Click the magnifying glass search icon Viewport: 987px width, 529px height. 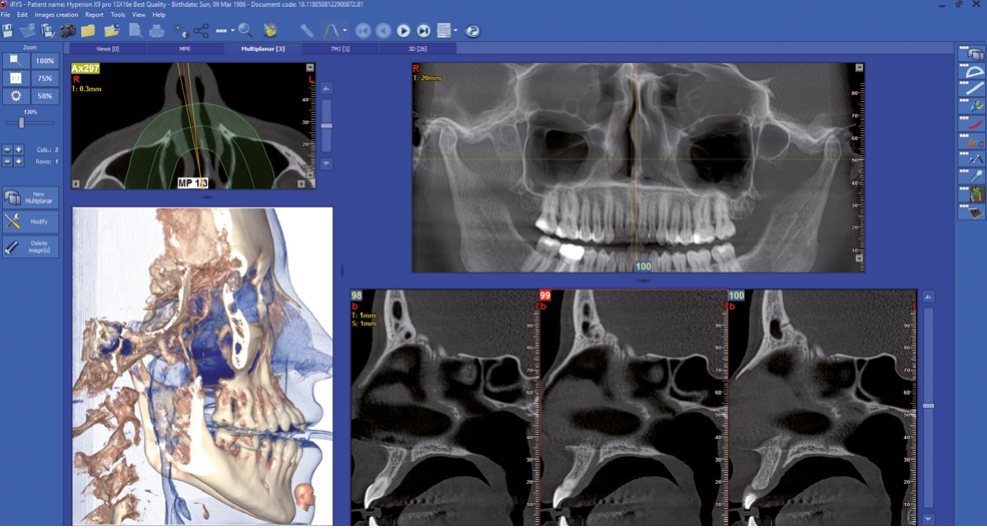[245, 30]
